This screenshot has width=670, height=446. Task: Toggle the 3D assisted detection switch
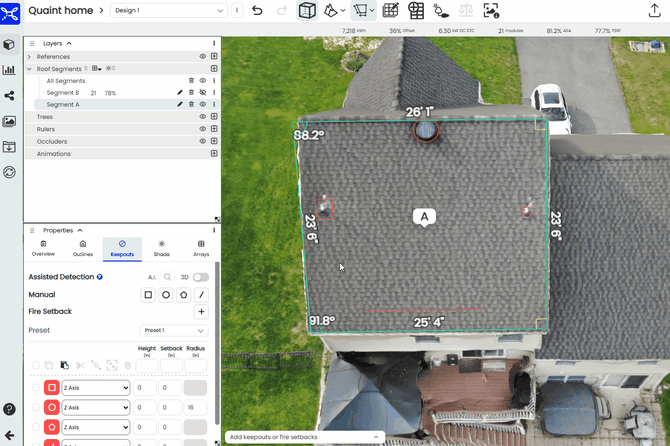tap(201, 277)
